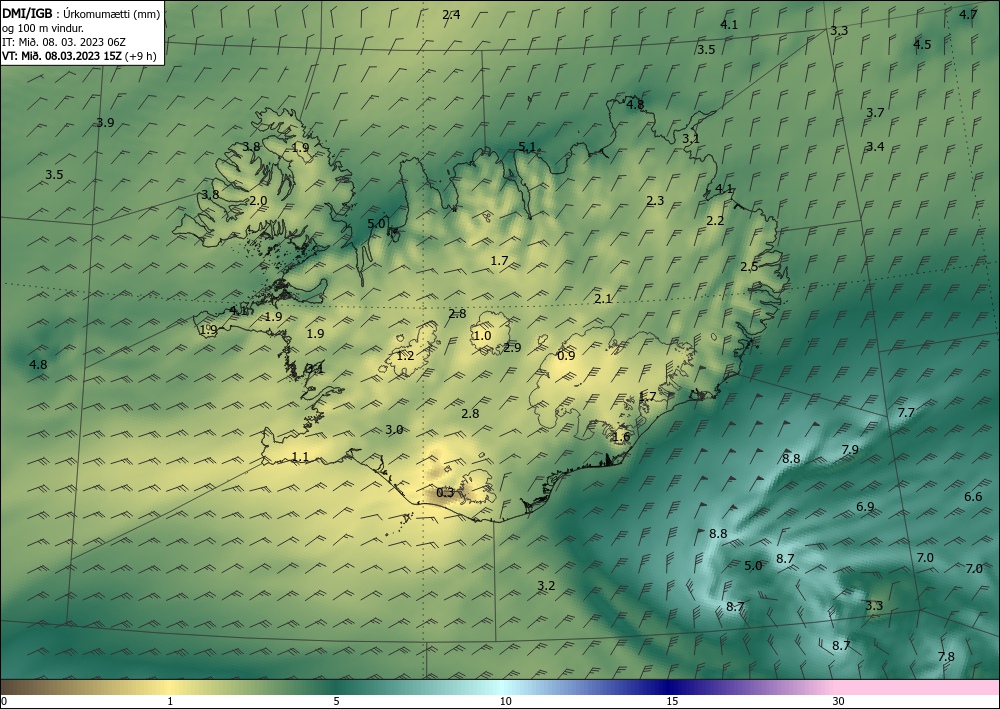Click the 2.9 precipitation value
The width and height of the screenshot is (1000, 709).
[512, 347]
